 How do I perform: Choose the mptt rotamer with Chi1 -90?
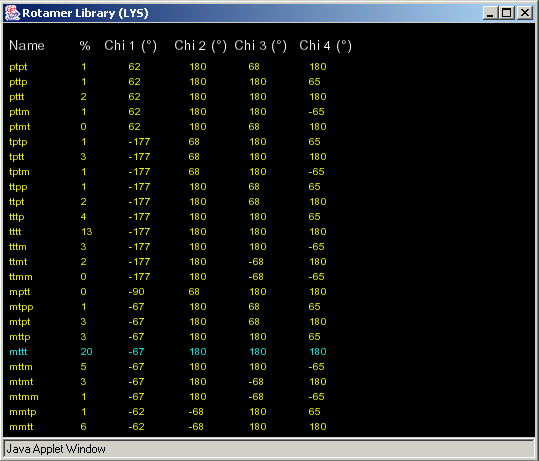pyautogui.click(x=168, y=292)
